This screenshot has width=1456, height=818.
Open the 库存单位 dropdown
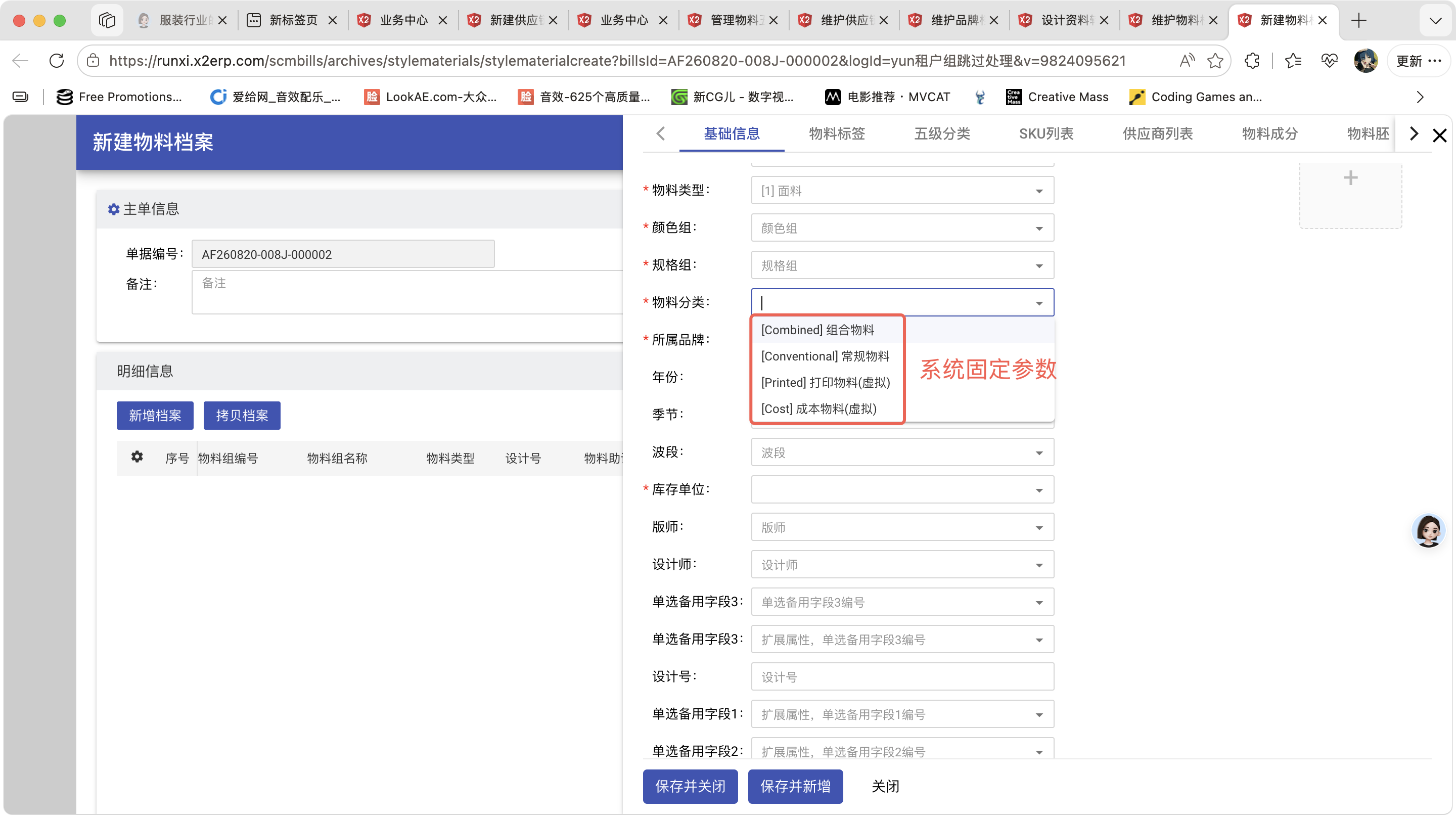click(x=902, y=489)
